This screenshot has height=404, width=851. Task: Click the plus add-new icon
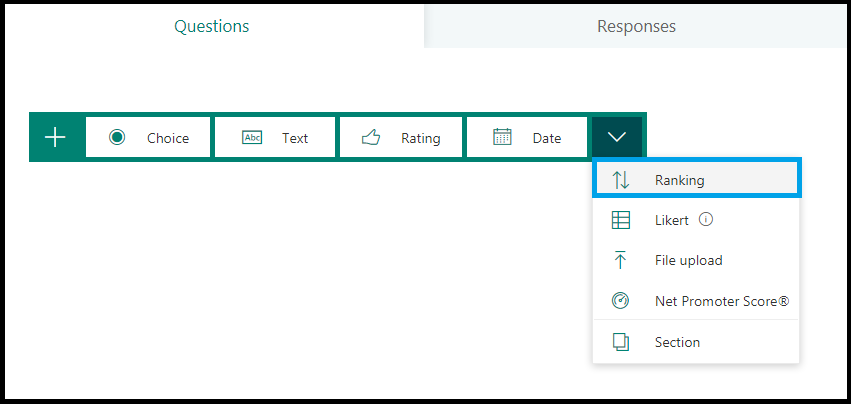pos(55,137)
